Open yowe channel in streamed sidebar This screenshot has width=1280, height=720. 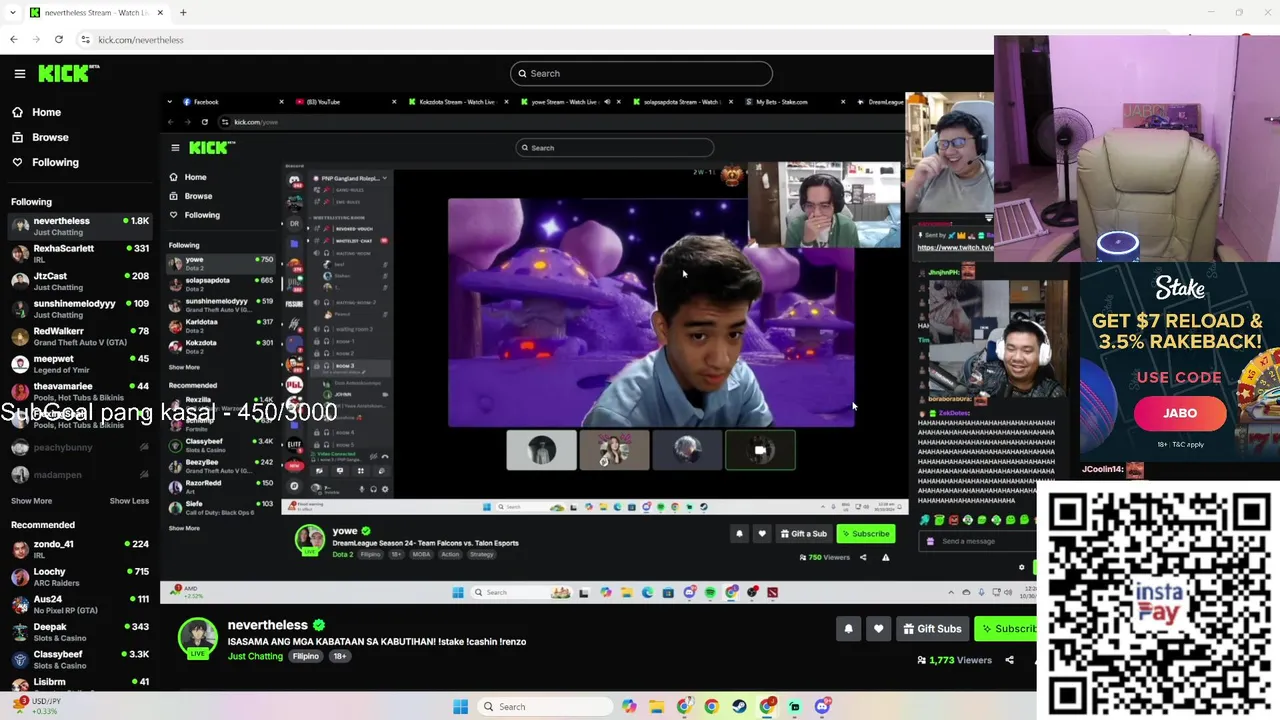(x=222, y=263)
